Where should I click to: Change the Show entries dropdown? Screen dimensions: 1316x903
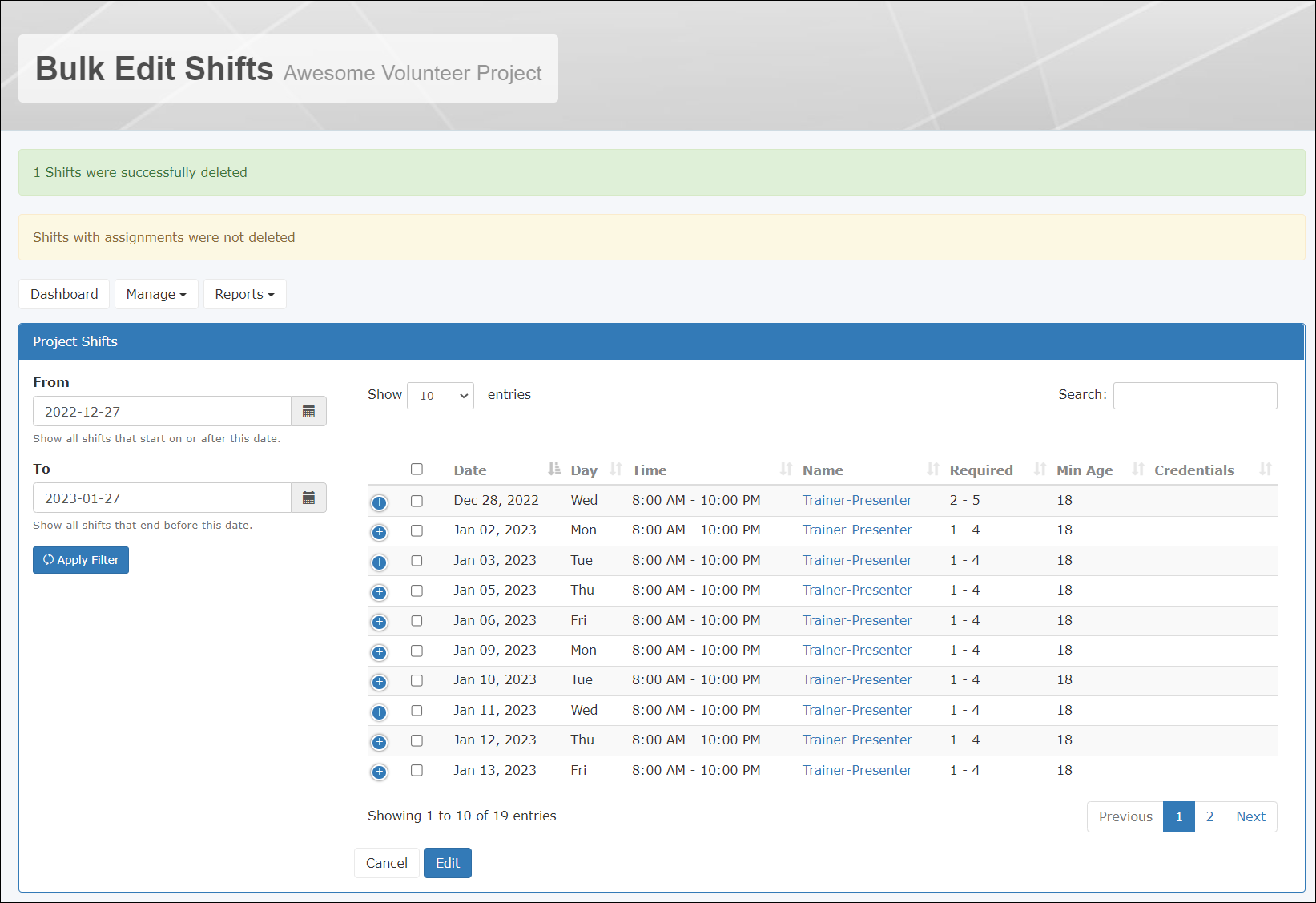pos(440,395)
